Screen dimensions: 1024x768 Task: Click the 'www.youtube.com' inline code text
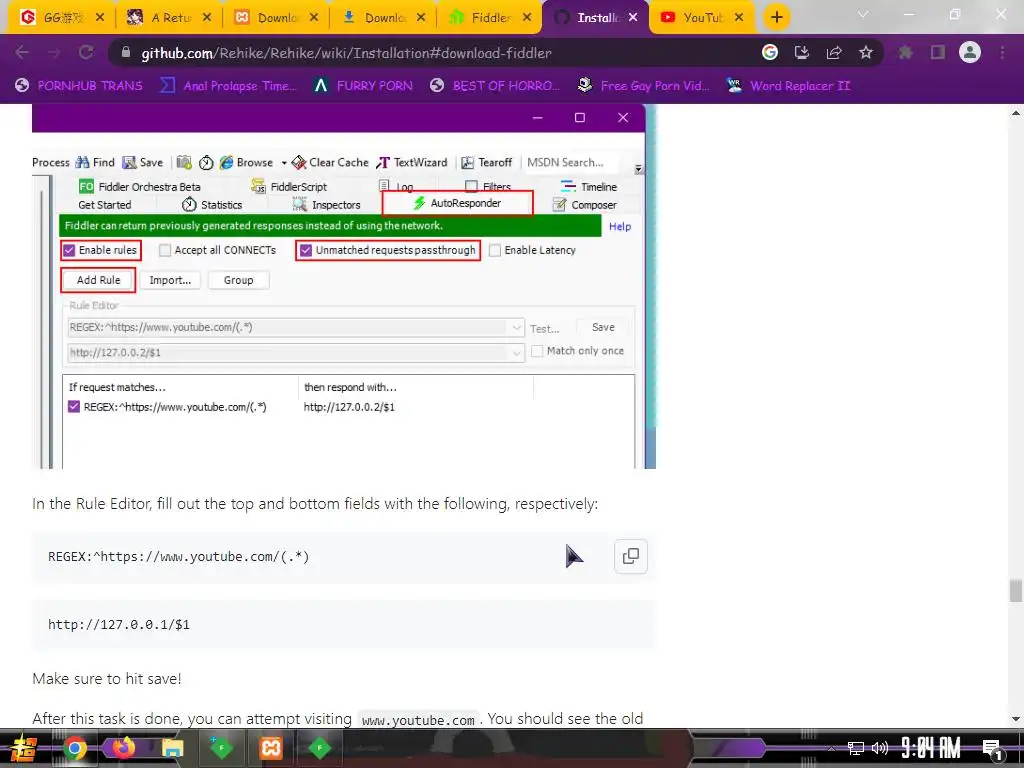tap(418, 720)
